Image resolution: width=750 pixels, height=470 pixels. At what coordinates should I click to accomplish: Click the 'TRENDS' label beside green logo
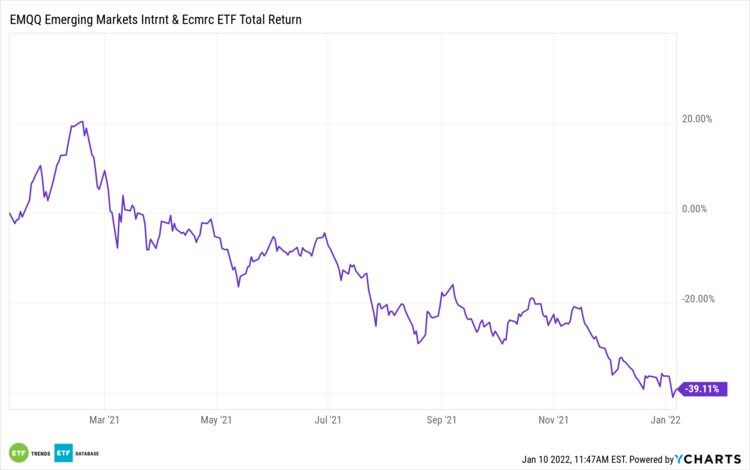coord(40,452)
